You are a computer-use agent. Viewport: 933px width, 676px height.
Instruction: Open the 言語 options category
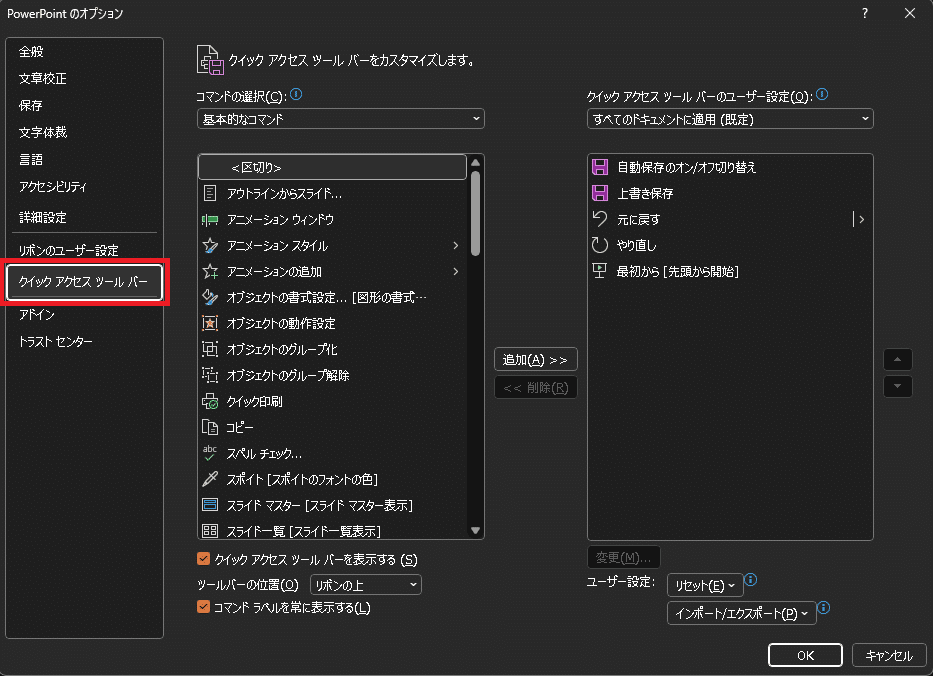pos(31,159)
